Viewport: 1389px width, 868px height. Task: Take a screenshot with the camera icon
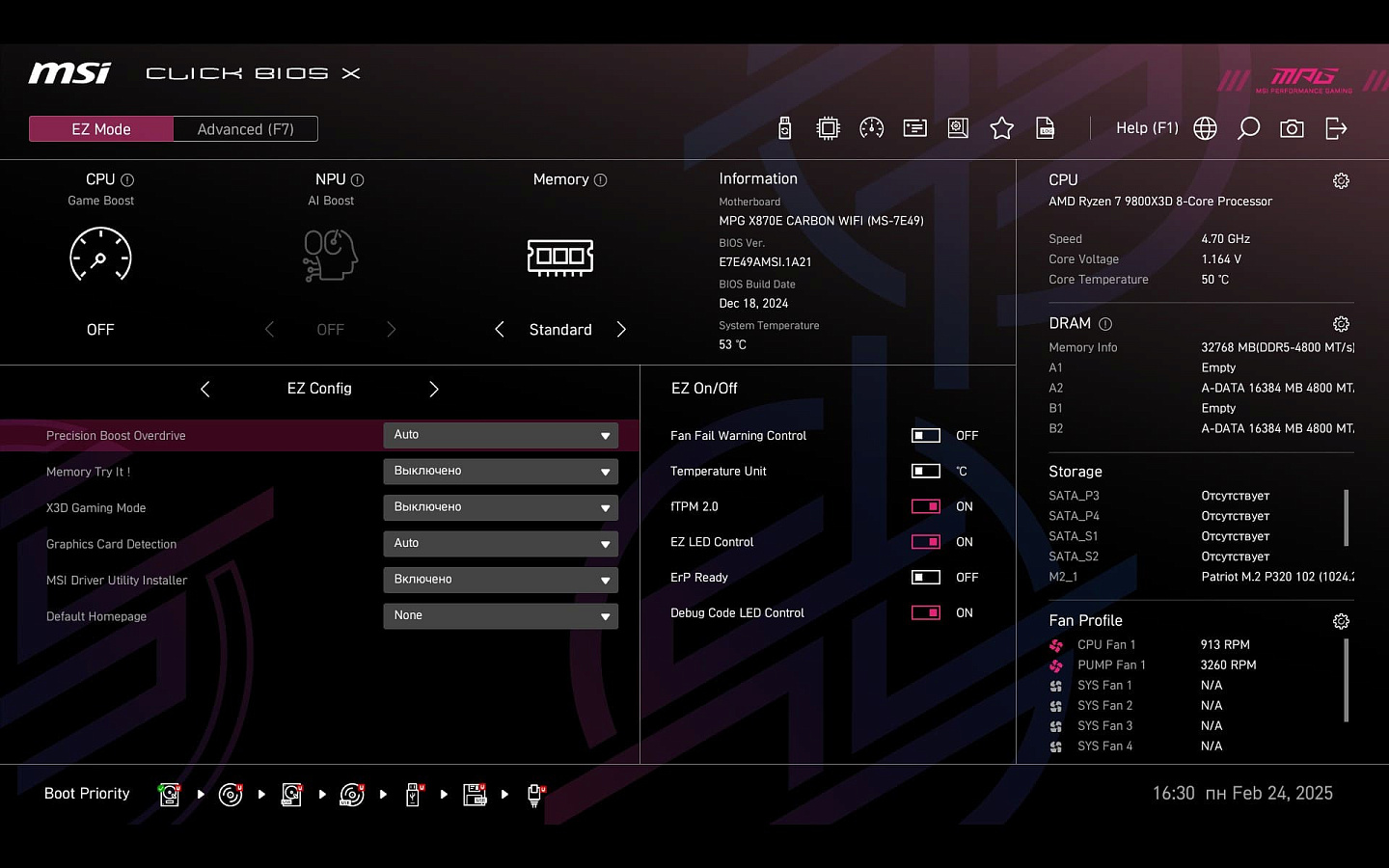(1292, 128)
